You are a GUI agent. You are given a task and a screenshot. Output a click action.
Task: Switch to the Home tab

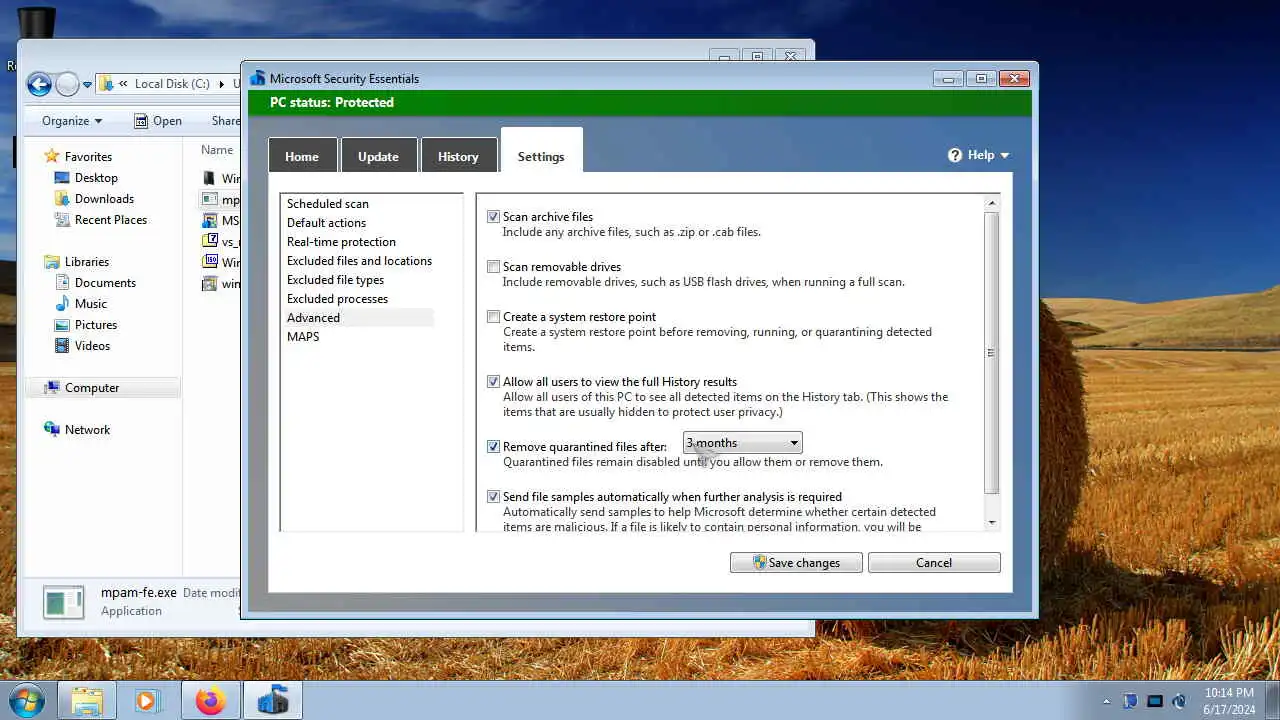coord(302,156)
